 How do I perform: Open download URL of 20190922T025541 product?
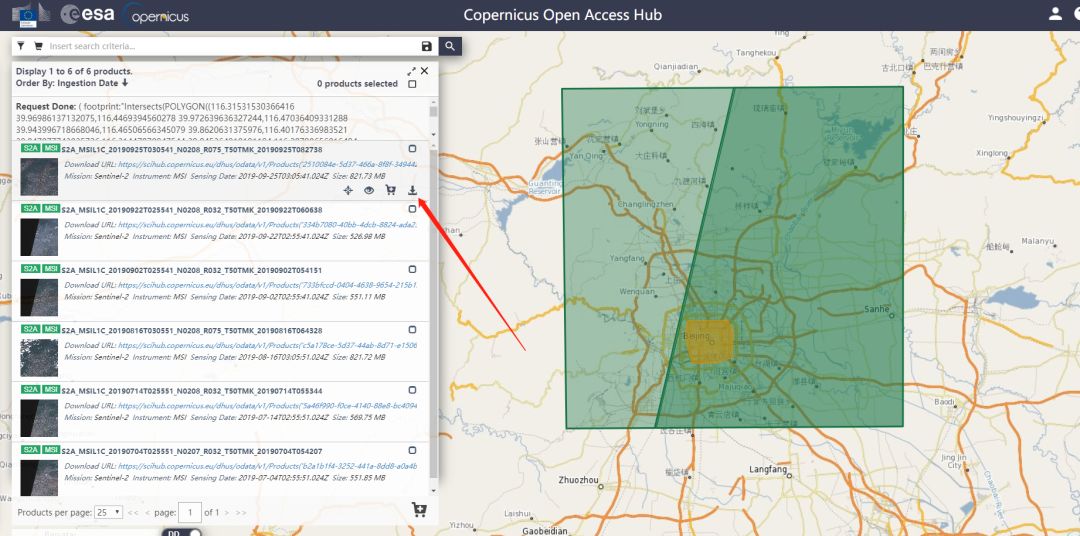(267, 225)
